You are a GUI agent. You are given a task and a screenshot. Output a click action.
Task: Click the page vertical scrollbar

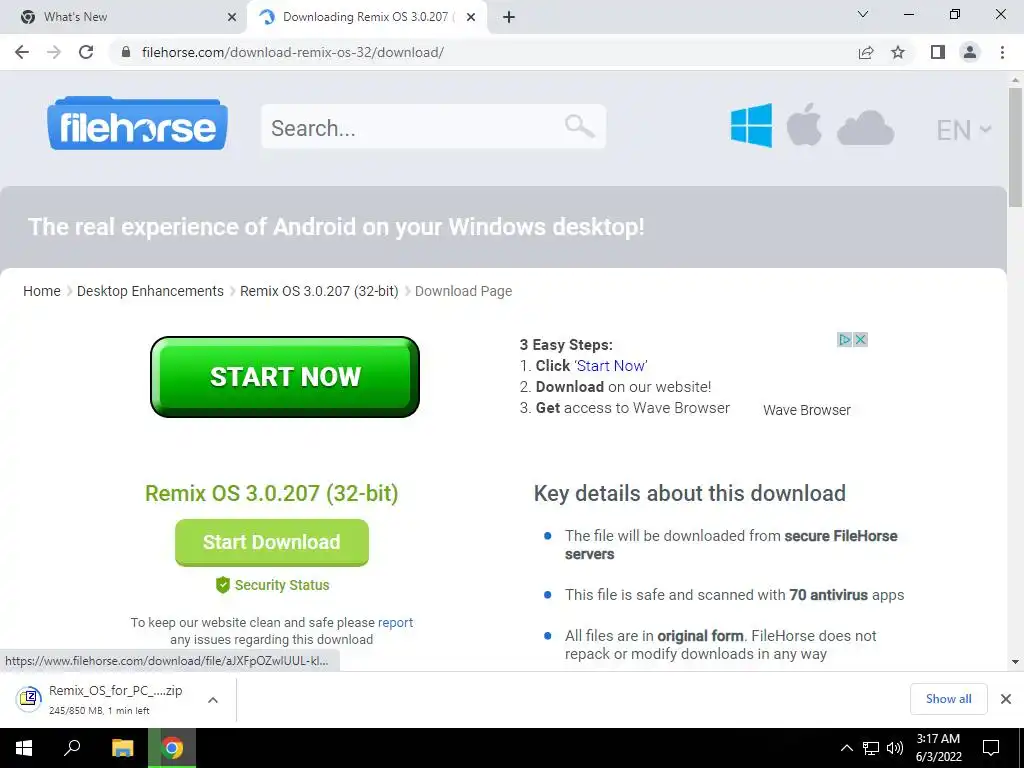tap(1016, 147)
